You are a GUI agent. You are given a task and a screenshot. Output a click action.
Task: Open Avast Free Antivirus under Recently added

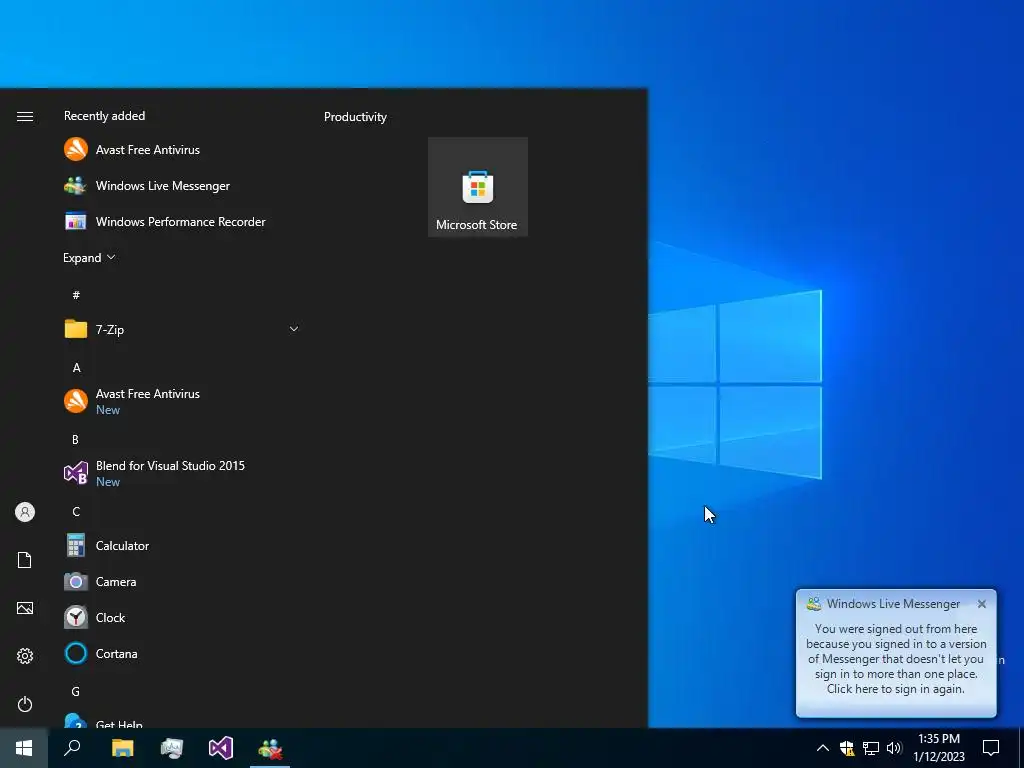point(180,150)
